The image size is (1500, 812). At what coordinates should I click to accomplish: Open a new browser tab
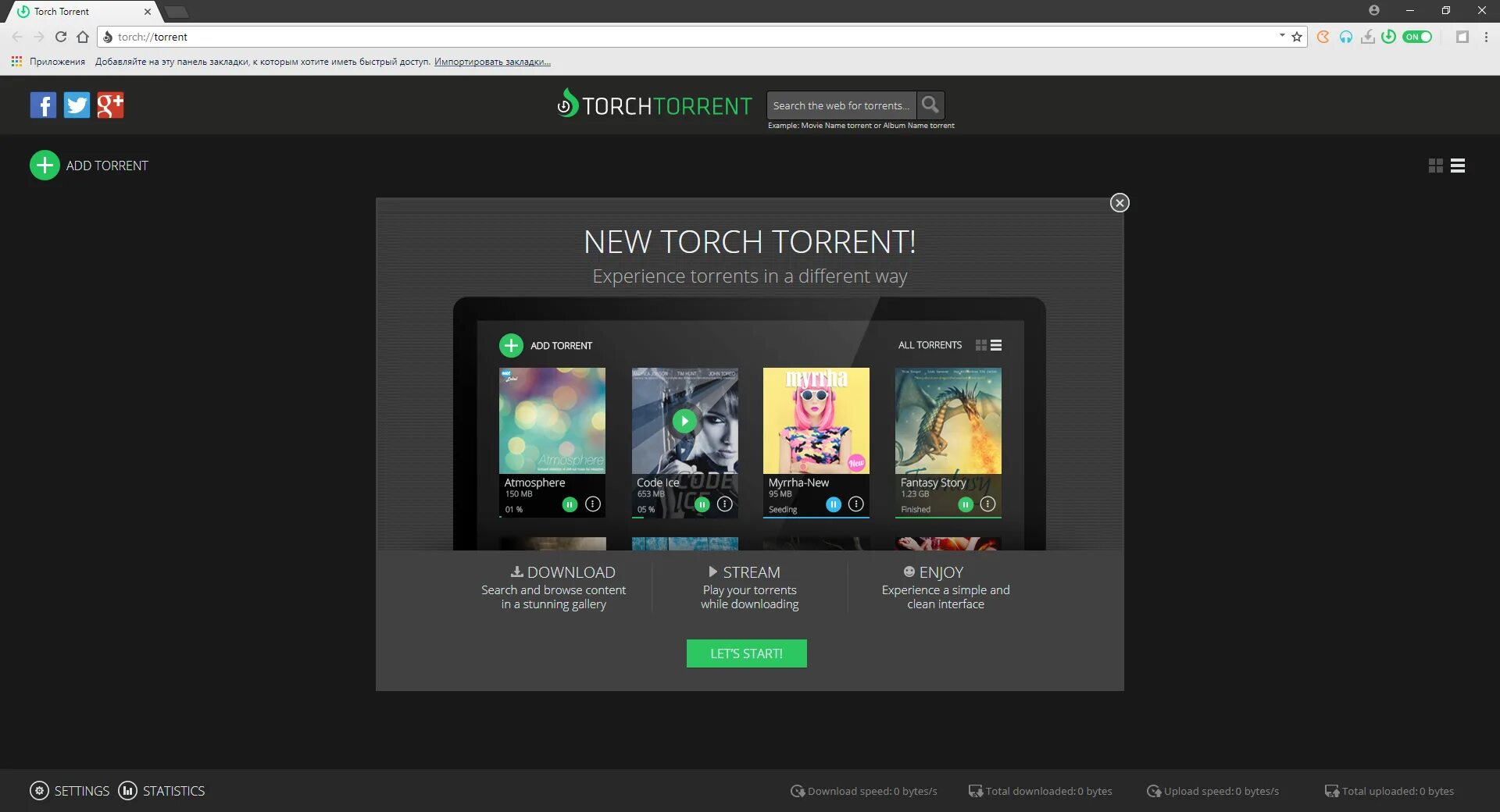point(177,12)
